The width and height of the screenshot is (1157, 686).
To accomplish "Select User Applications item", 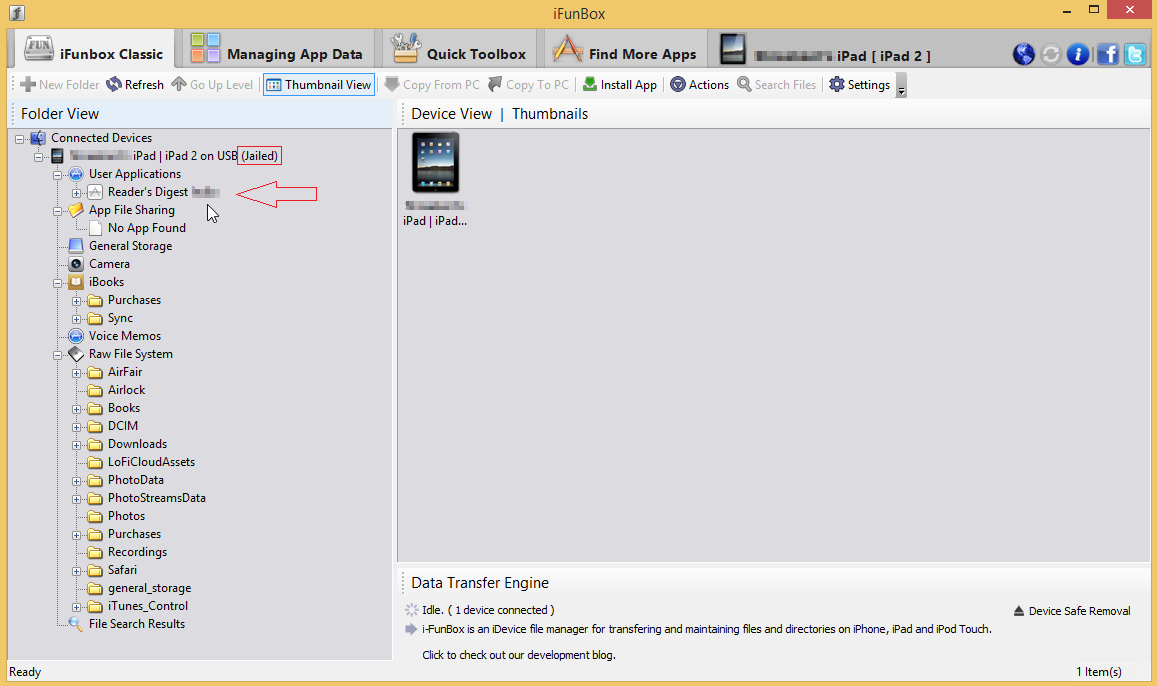I will [x=134, y=174].
